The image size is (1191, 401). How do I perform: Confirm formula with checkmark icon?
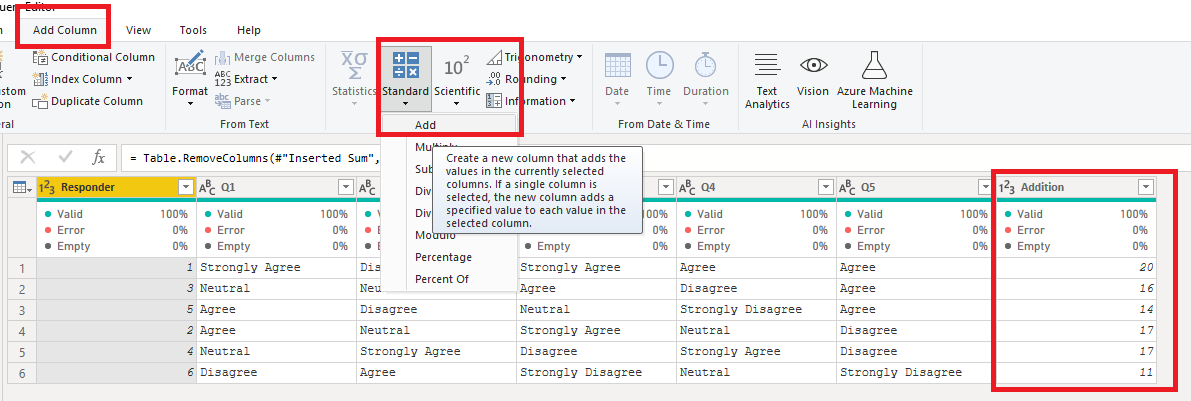65,157
